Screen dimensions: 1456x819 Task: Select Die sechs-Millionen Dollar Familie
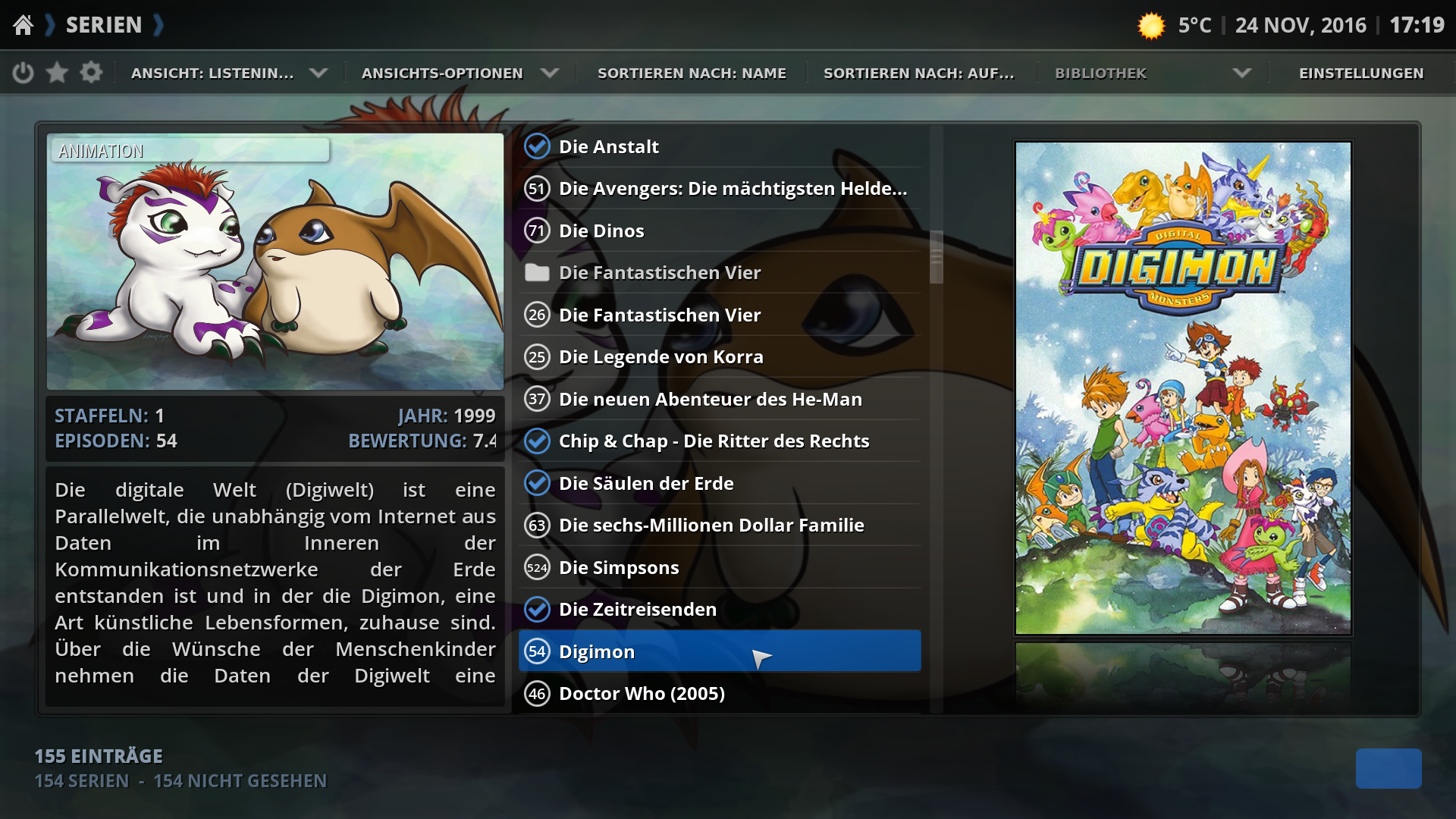[x=720, y=525]
